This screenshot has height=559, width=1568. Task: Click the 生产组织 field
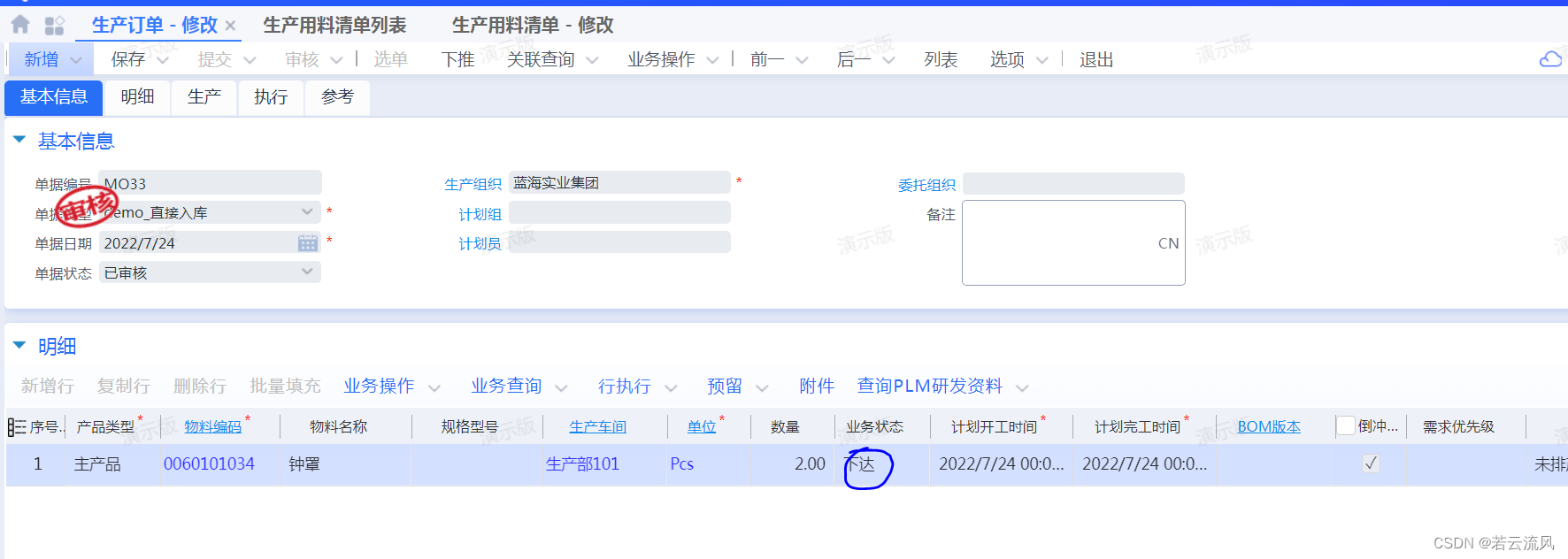(x=619, y=183)
